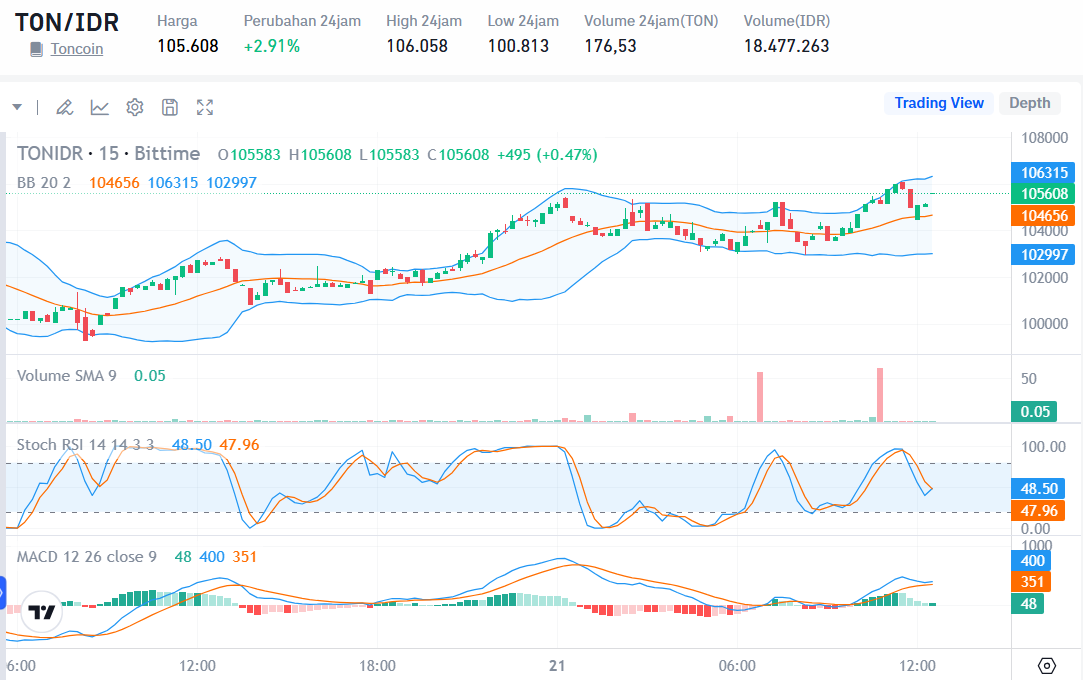Viewport: 1083px width, 680px height.
Task: Click the 06:00 time axis label
Action: pyautogui.click(x=737, y=666)
